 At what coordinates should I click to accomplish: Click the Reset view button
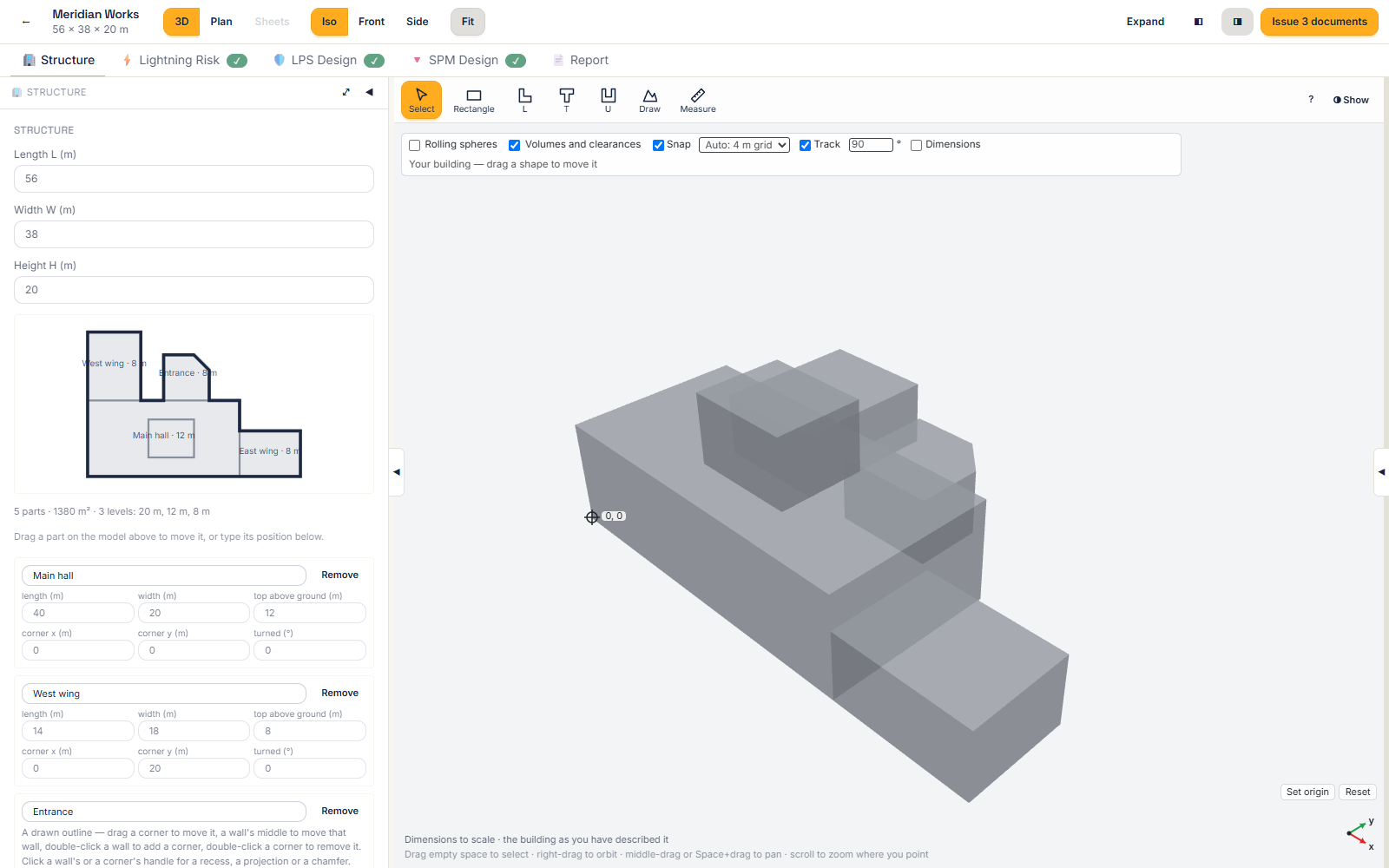(x=1358, y=792)
